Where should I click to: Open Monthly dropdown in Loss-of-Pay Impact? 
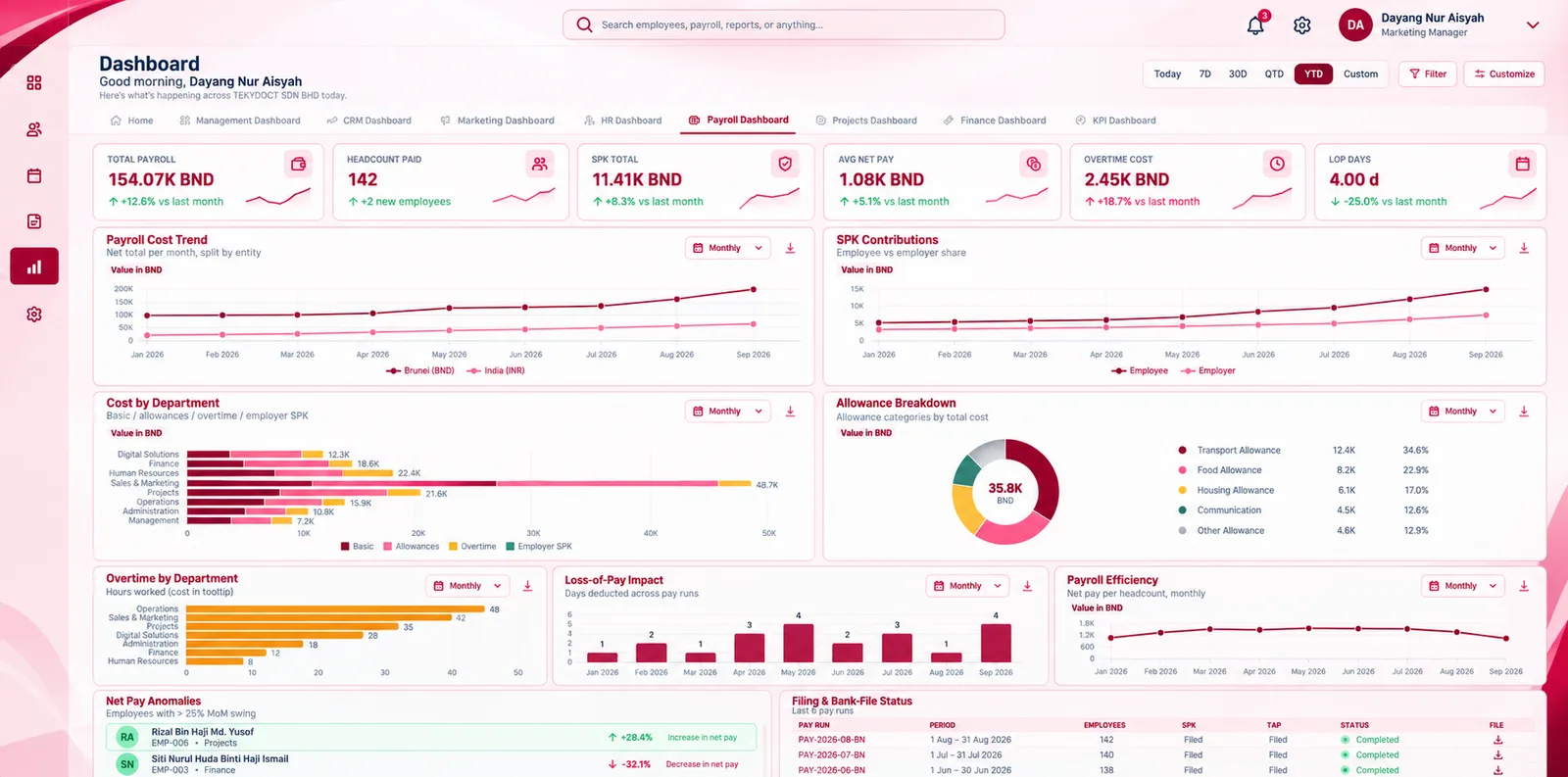pos(968,586)
